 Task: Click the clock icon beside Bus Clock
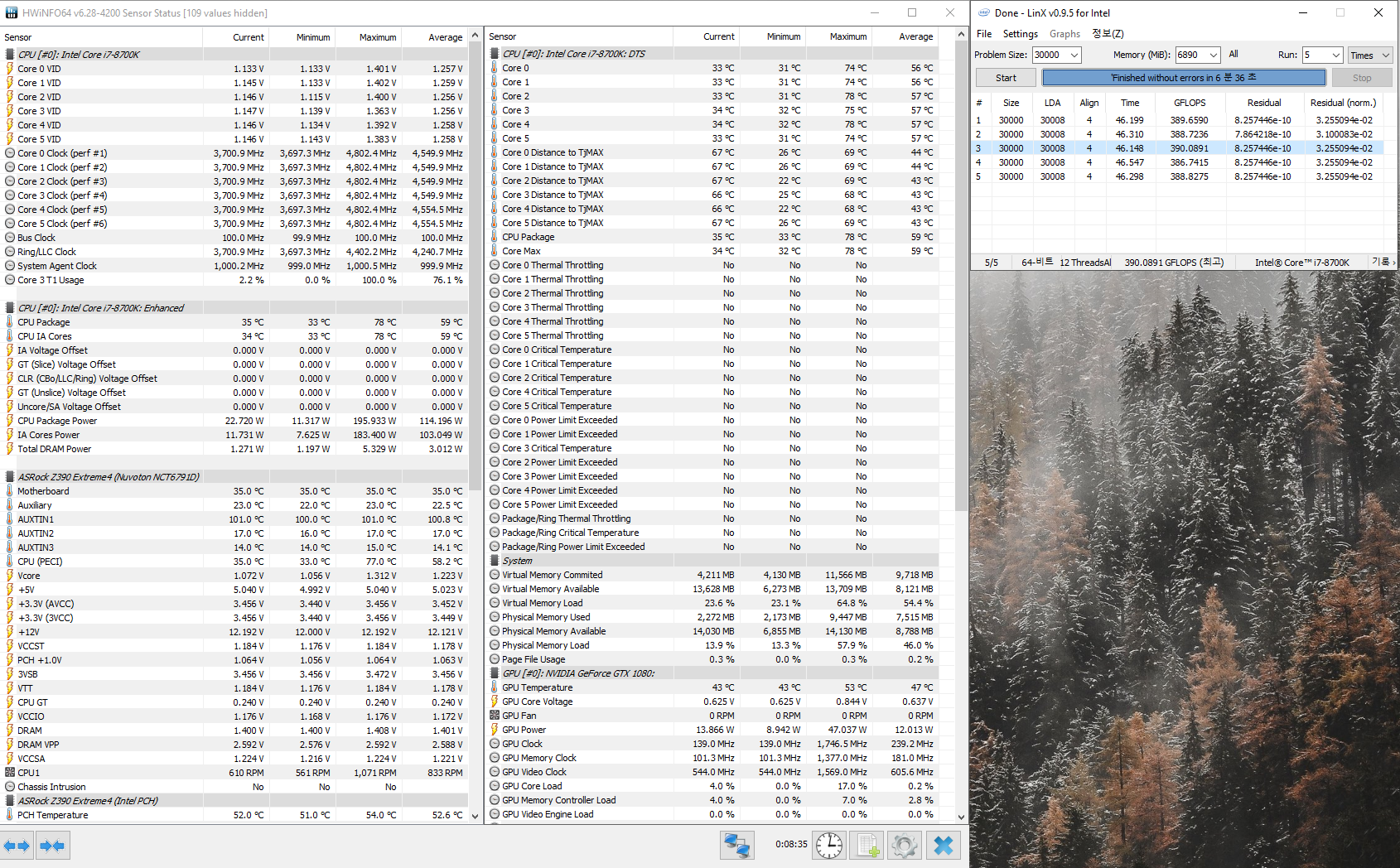pos(10,238)
